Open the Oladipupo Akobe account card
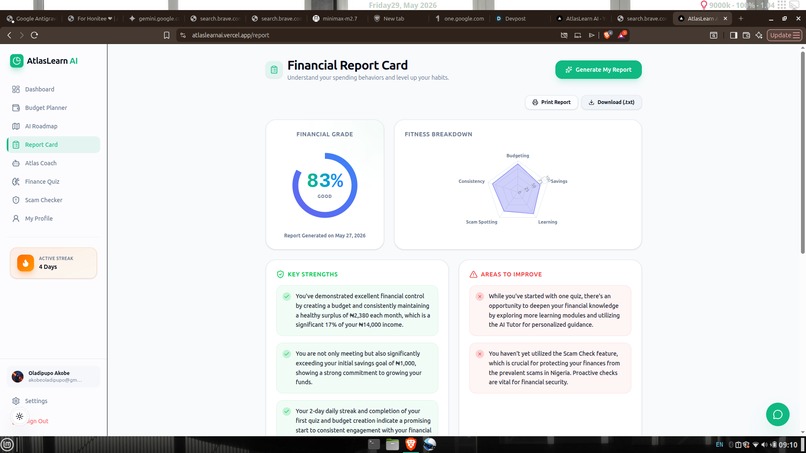This screenshot has width=806, height=453. click(53, 376)
